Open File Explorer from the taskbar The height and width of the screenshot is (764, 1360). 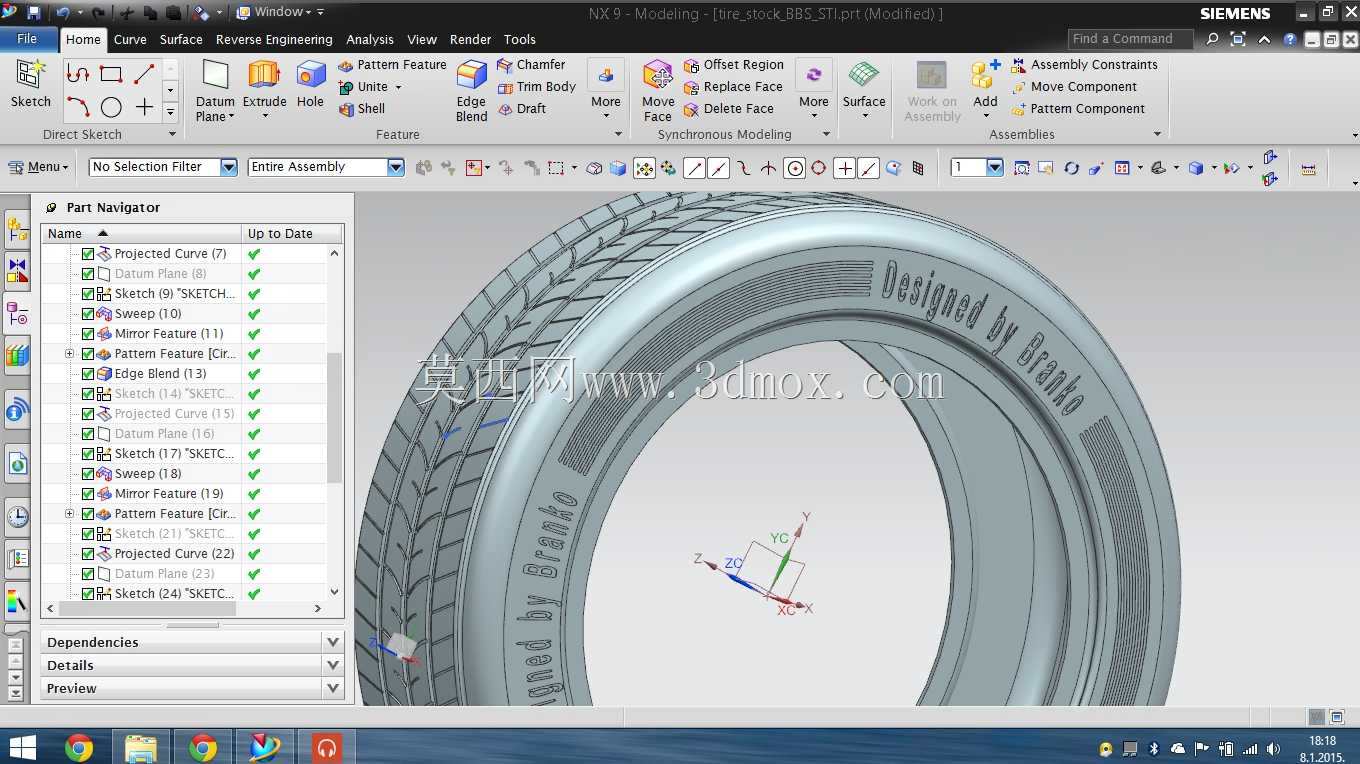click(x=141, y=747)
